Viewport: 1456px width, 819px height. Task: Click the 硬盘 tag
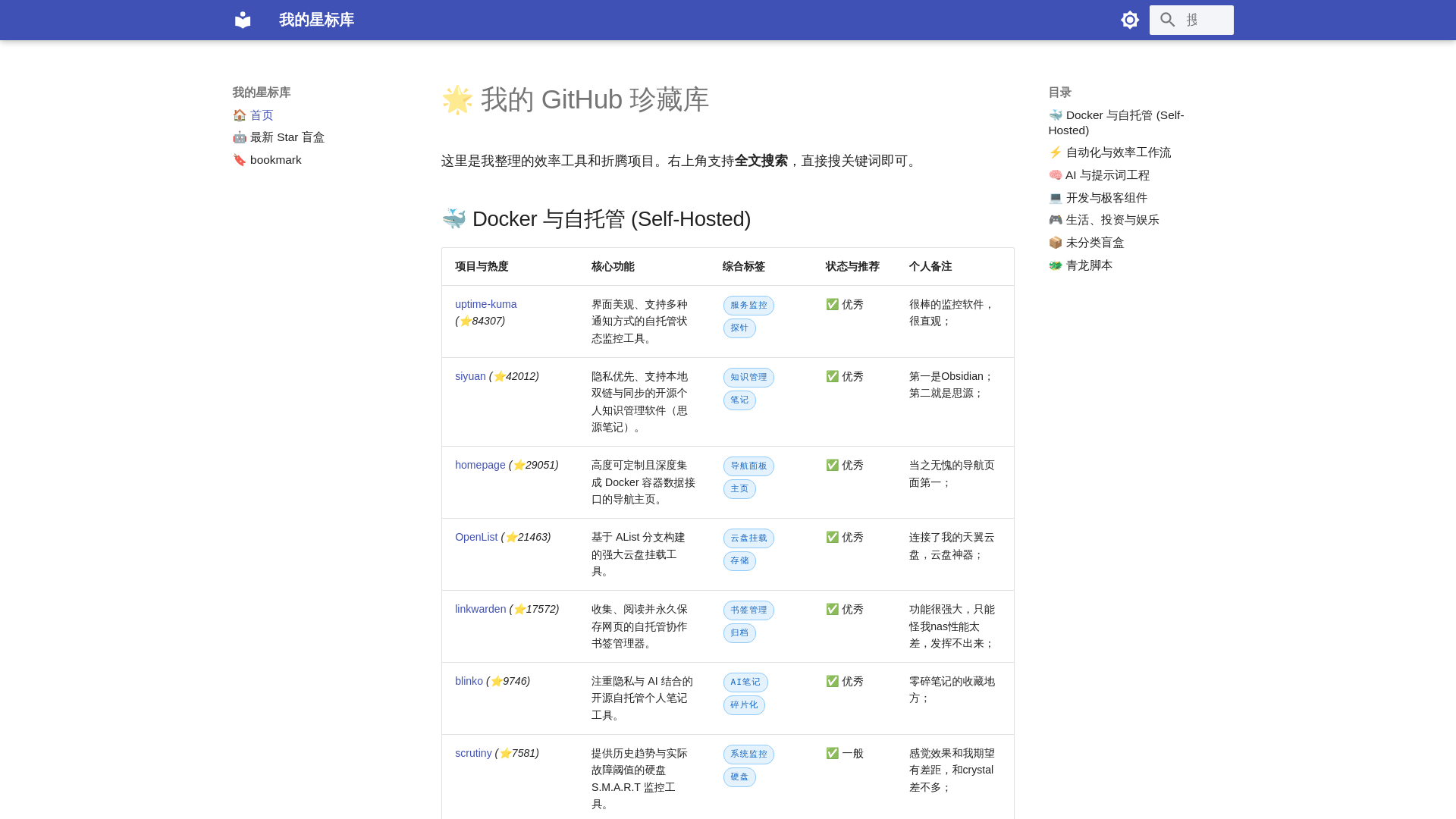739,777
